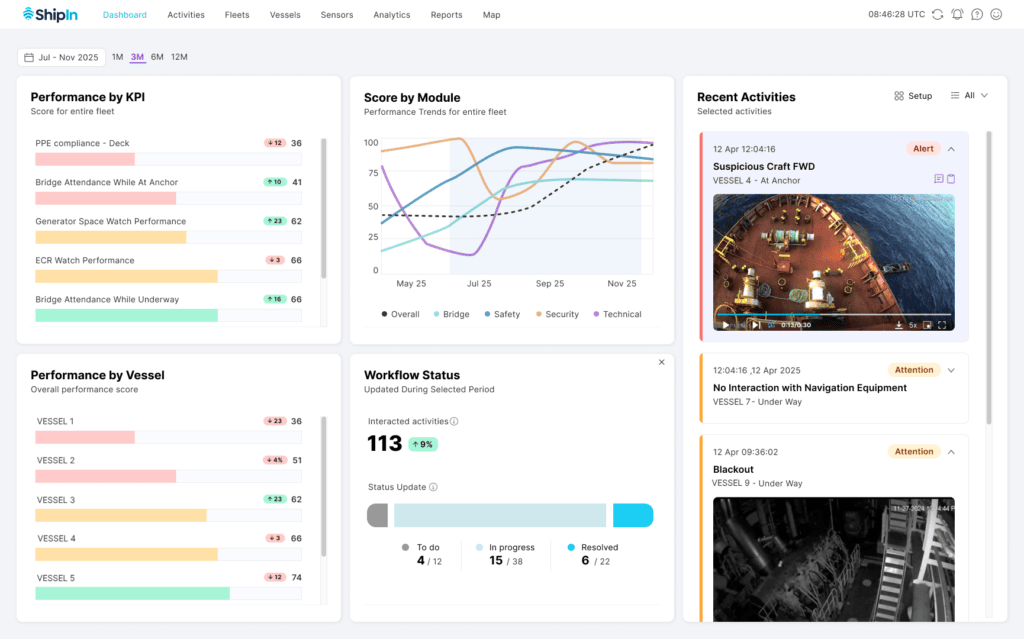Select the 6M time range tab

pos(157,57)
